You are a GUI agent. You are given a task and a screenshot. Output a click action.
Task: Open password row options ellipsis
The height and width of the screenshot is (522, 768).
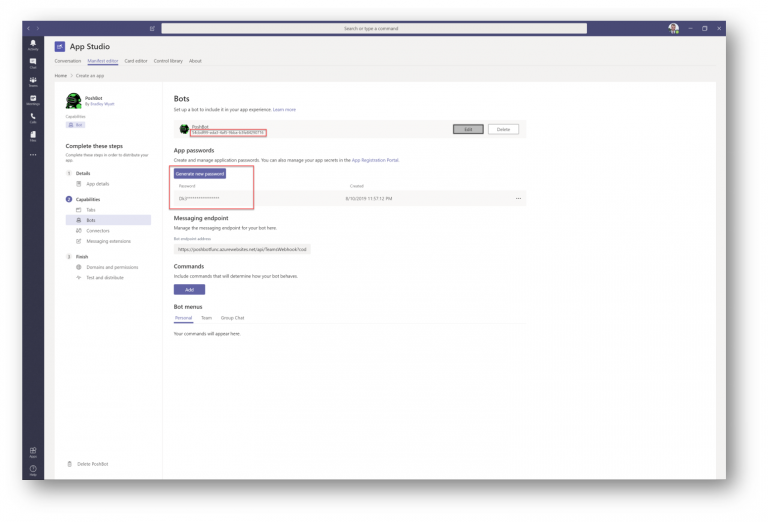click(x=518, y=198)
